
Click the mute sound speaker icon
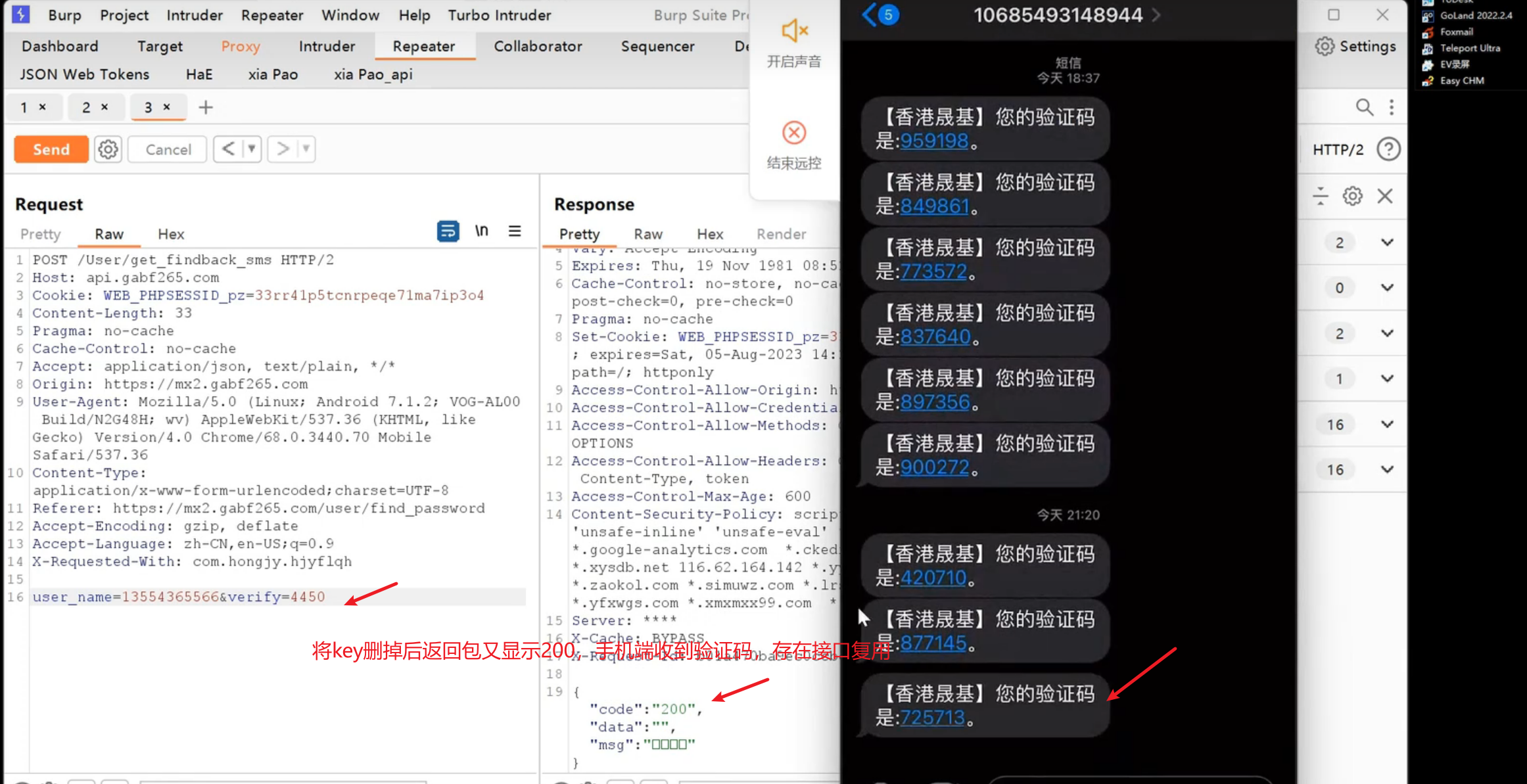point(794,32)
